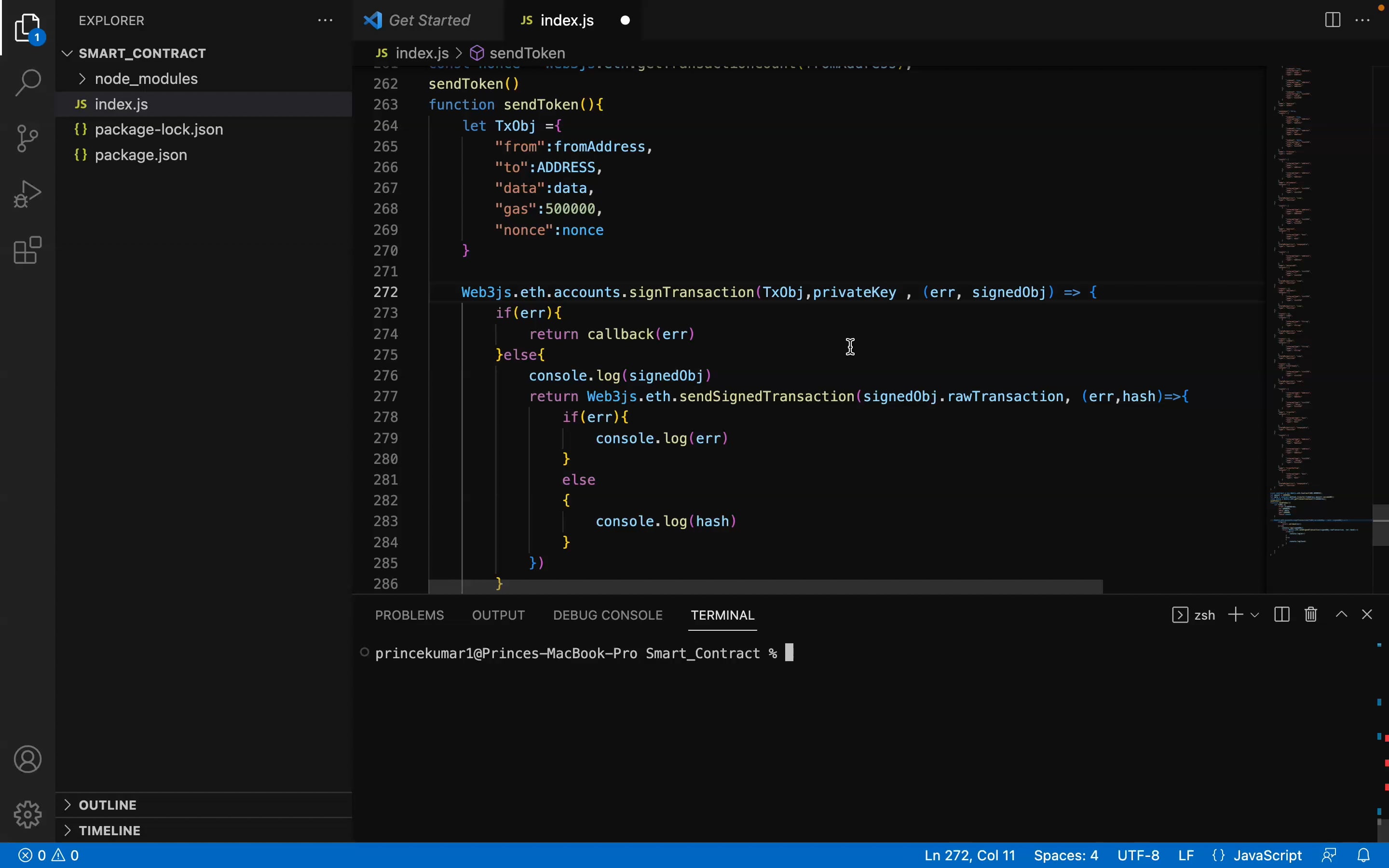
Task: Click index.js in the breadcrumb path
Action: 422,54
